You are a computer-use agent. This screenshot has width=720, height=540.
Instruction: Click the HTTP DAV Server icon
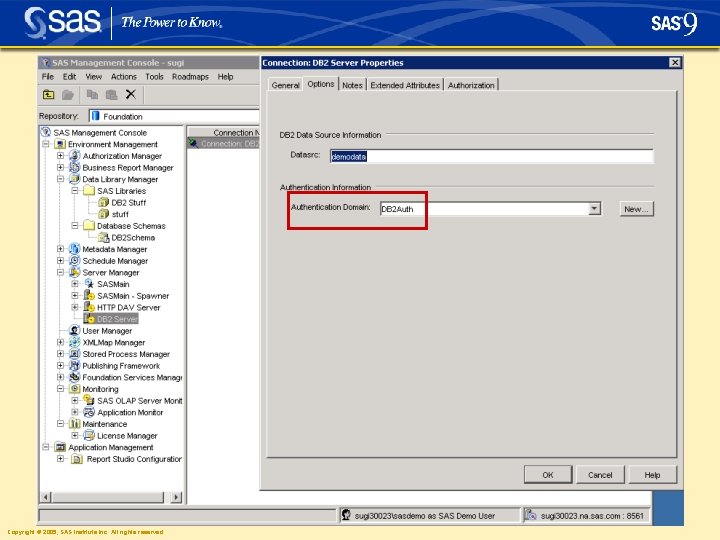89,307
